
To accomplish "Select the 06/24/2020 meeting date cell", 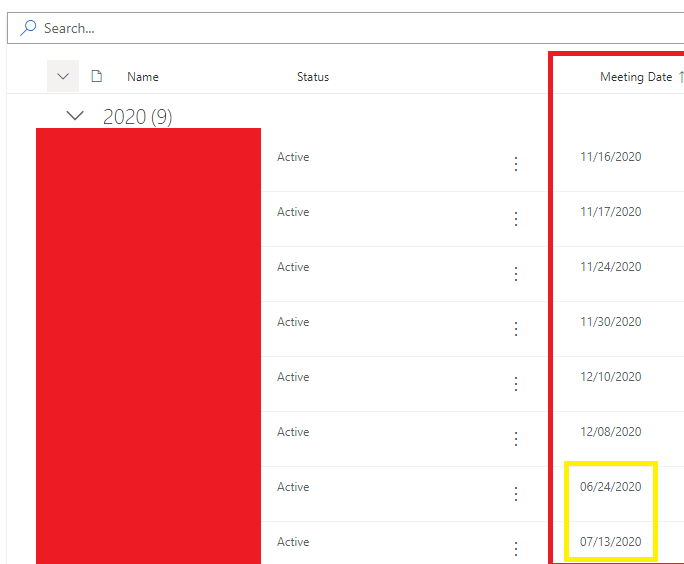I will [x=610, y=486].
